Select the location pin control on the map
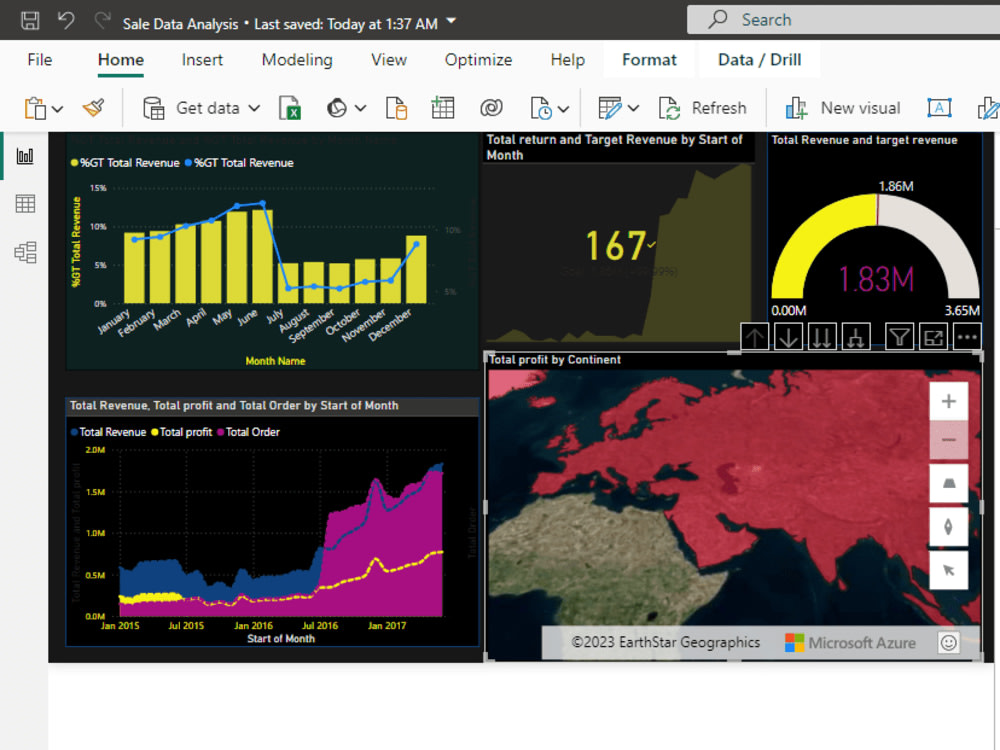This screenshot has width=1000, height=750. [948, 527]
